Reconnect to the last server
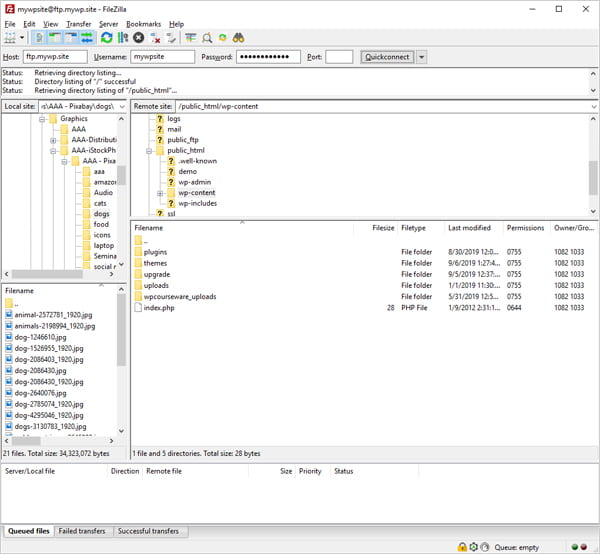This screenshot has height=554, width=600. pos(171,37)
